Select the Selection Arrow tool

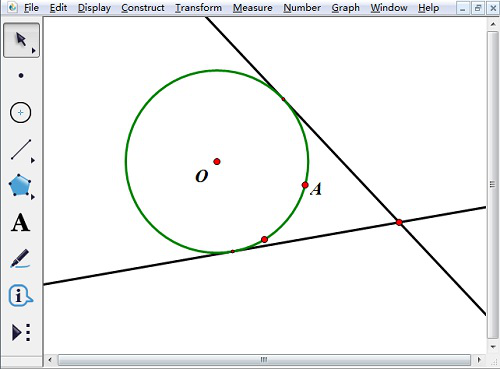click(21, 40)
